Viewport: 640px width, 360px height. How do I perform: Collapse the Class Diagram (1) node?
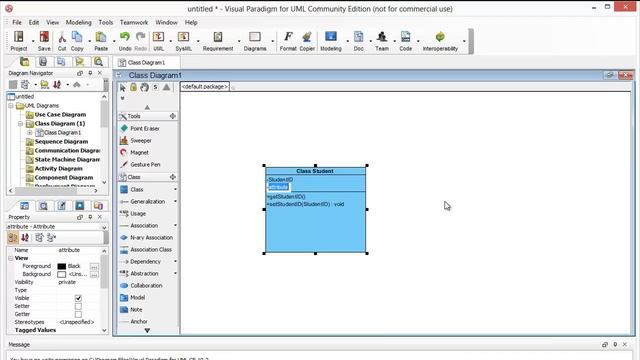20,124
